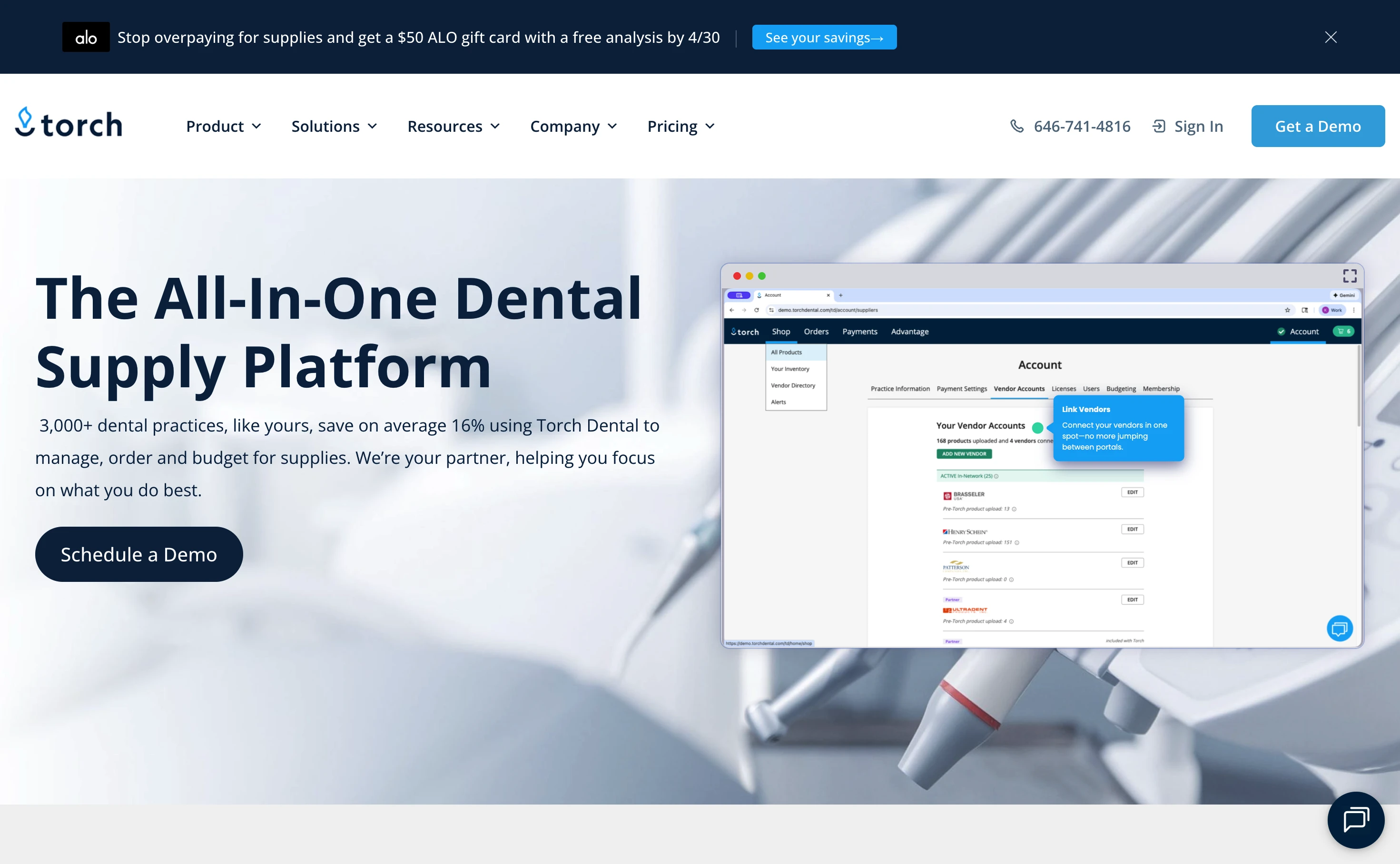Image resolution: width=1400 pixels, height=864 pixels.
Task: Toggle the green Link Vendors hotspot dot
Action: click(x=1038, y=426)
